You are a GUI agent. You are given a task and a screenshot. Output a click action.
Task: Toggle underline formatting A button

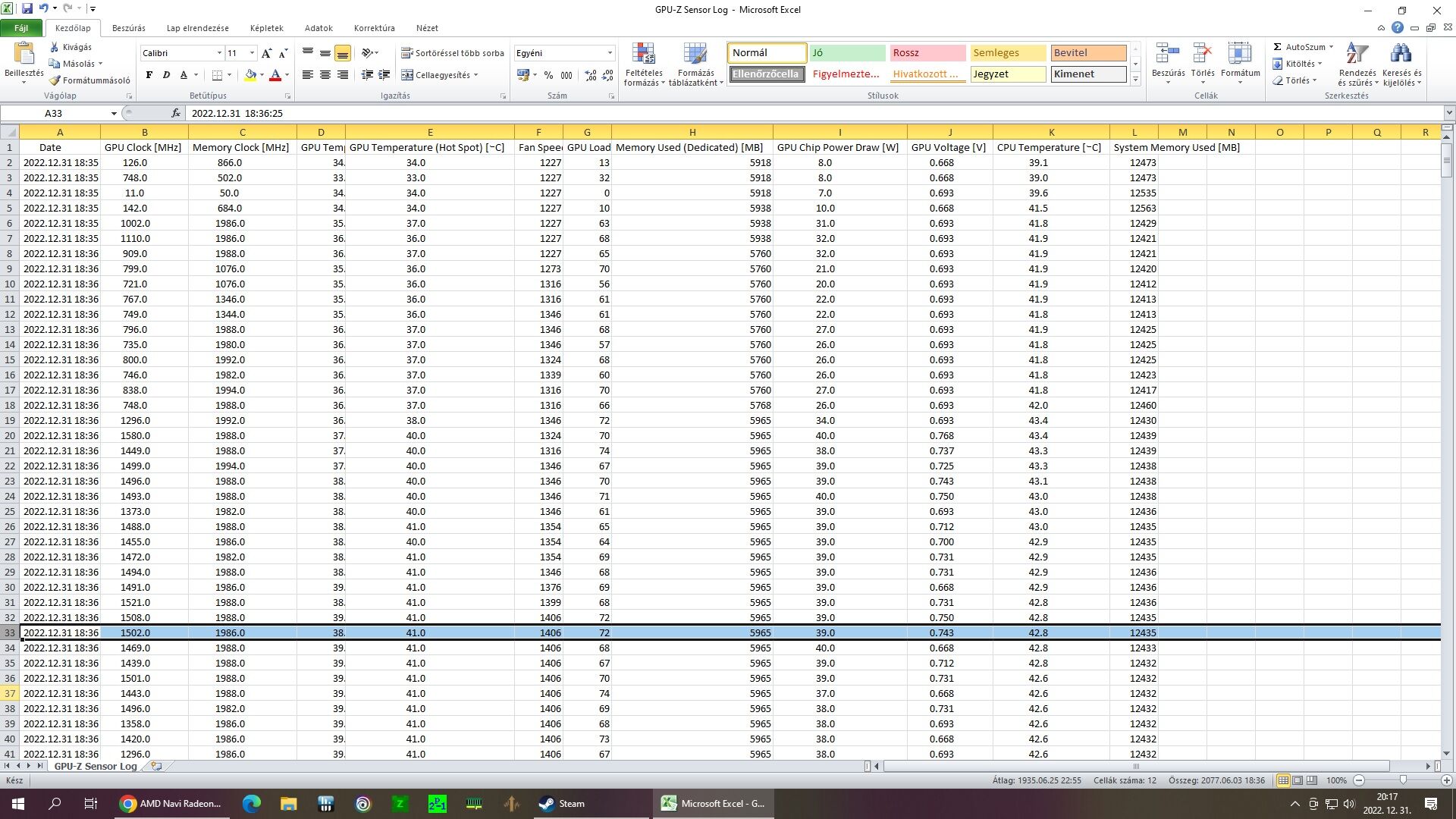tap(184, 75)
